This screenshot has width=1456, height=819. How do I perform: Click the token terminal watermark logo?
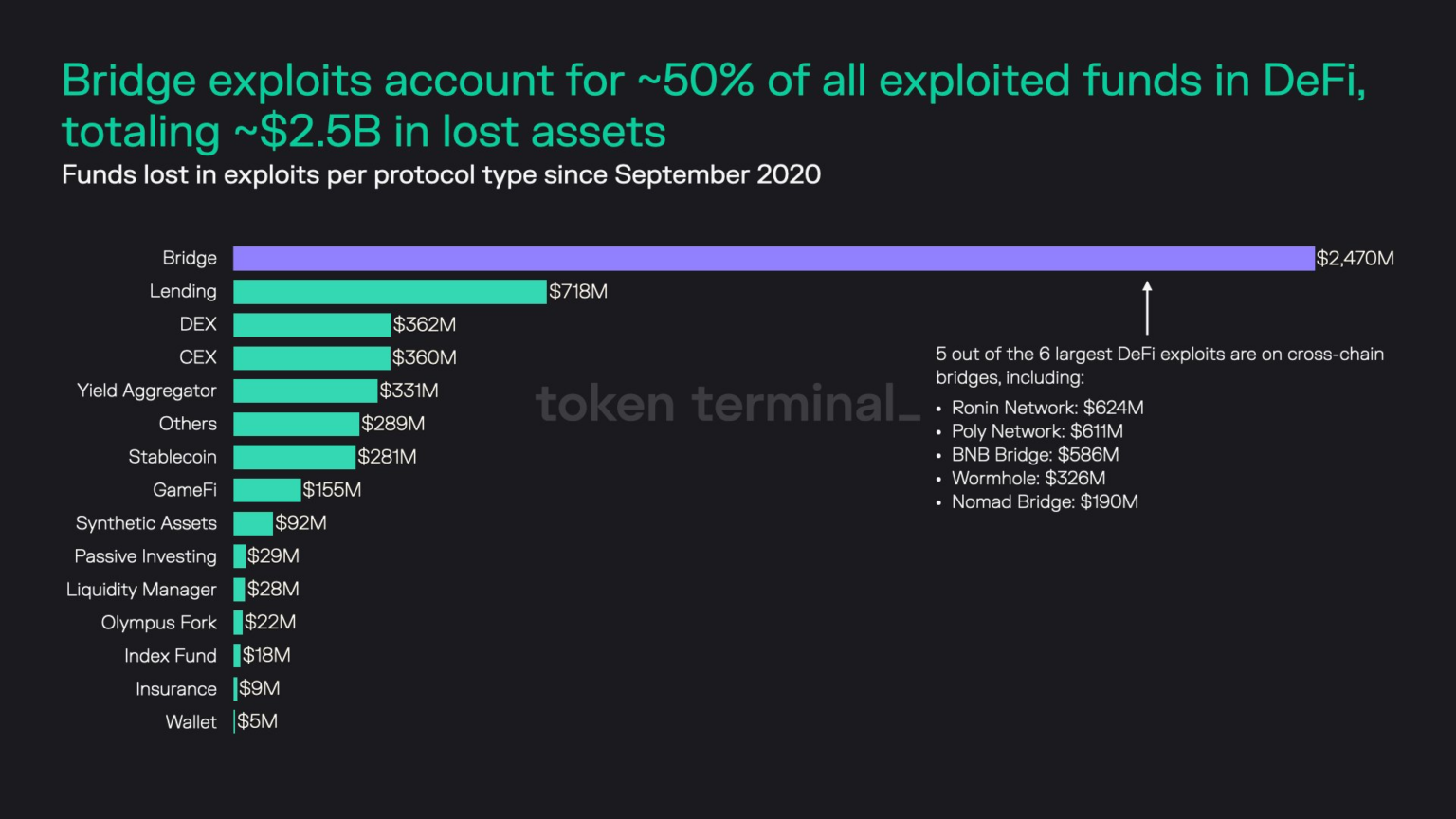pos(727,404)
